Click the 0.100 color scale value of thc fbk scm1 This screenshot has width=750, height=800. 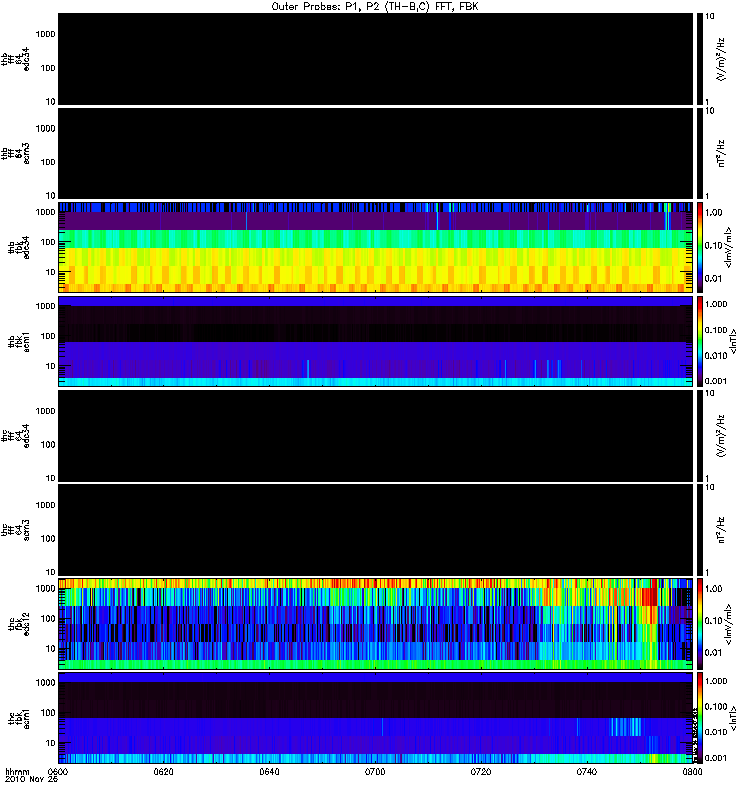(716, 707)
